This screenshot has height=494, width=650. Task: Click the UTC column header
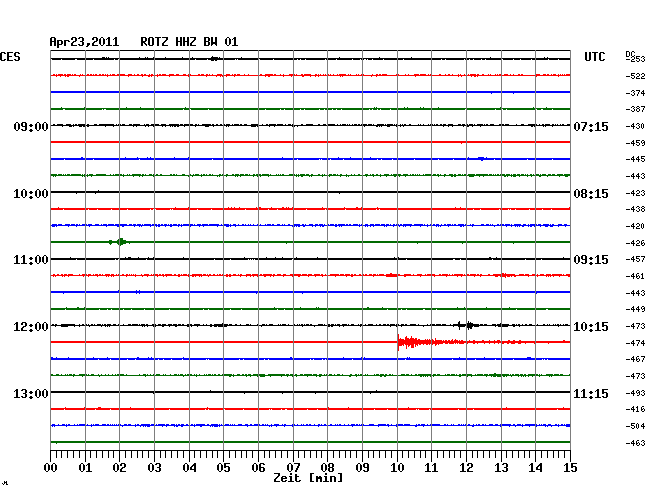(x=595, y=57)
